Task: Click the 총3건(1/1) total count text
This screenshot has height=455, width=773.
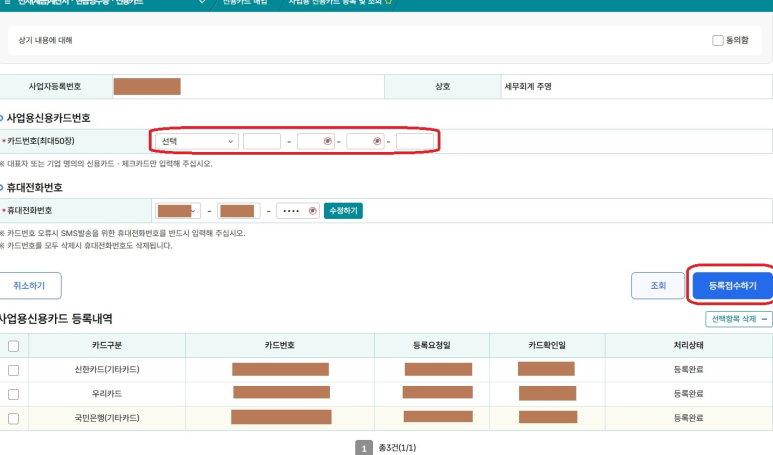Action: (397, 448)
